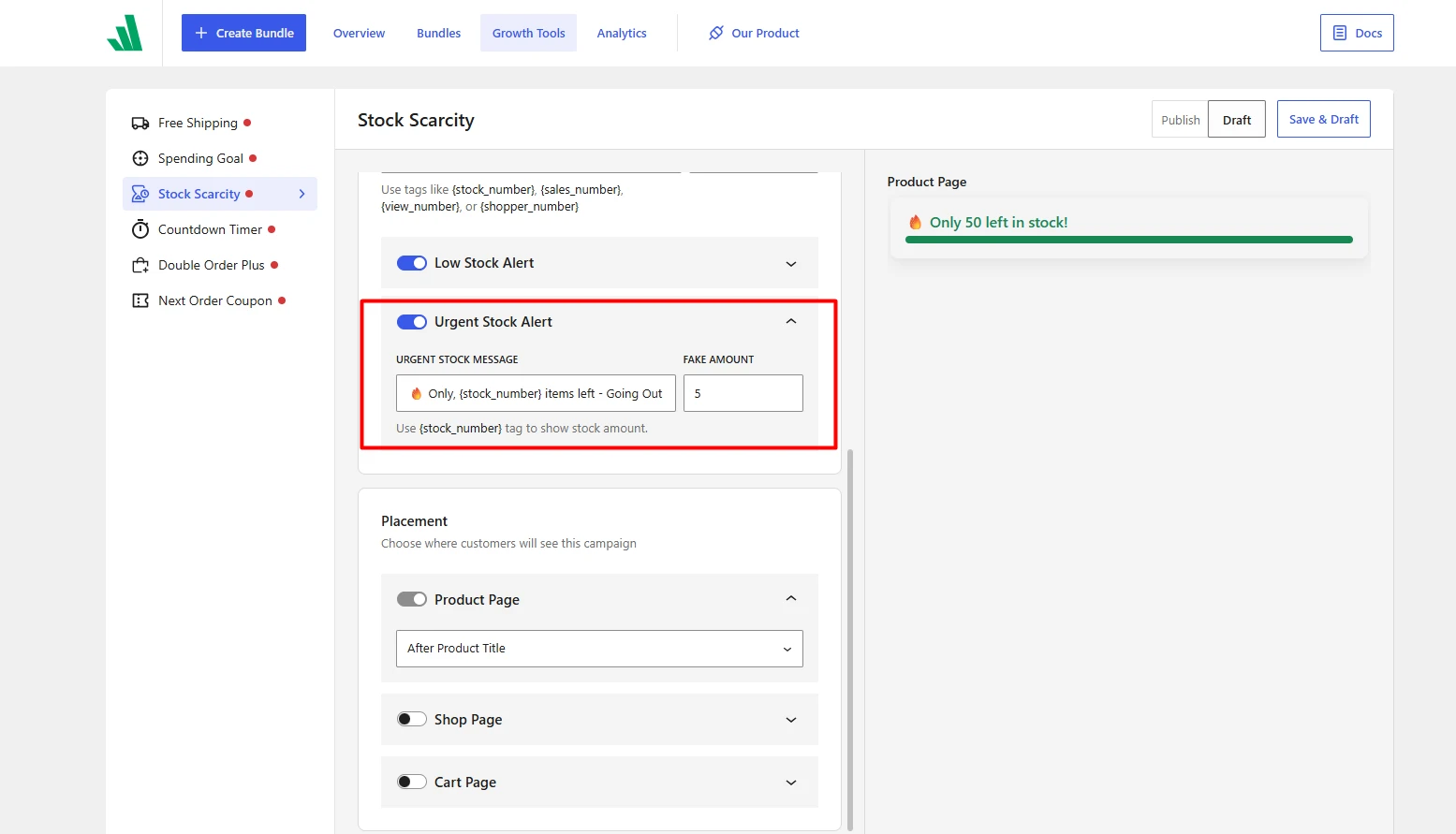The image size is (1456, 834).
Task: Collapse the Urgent Stock Alert section
Action: (x=791, y=321)
